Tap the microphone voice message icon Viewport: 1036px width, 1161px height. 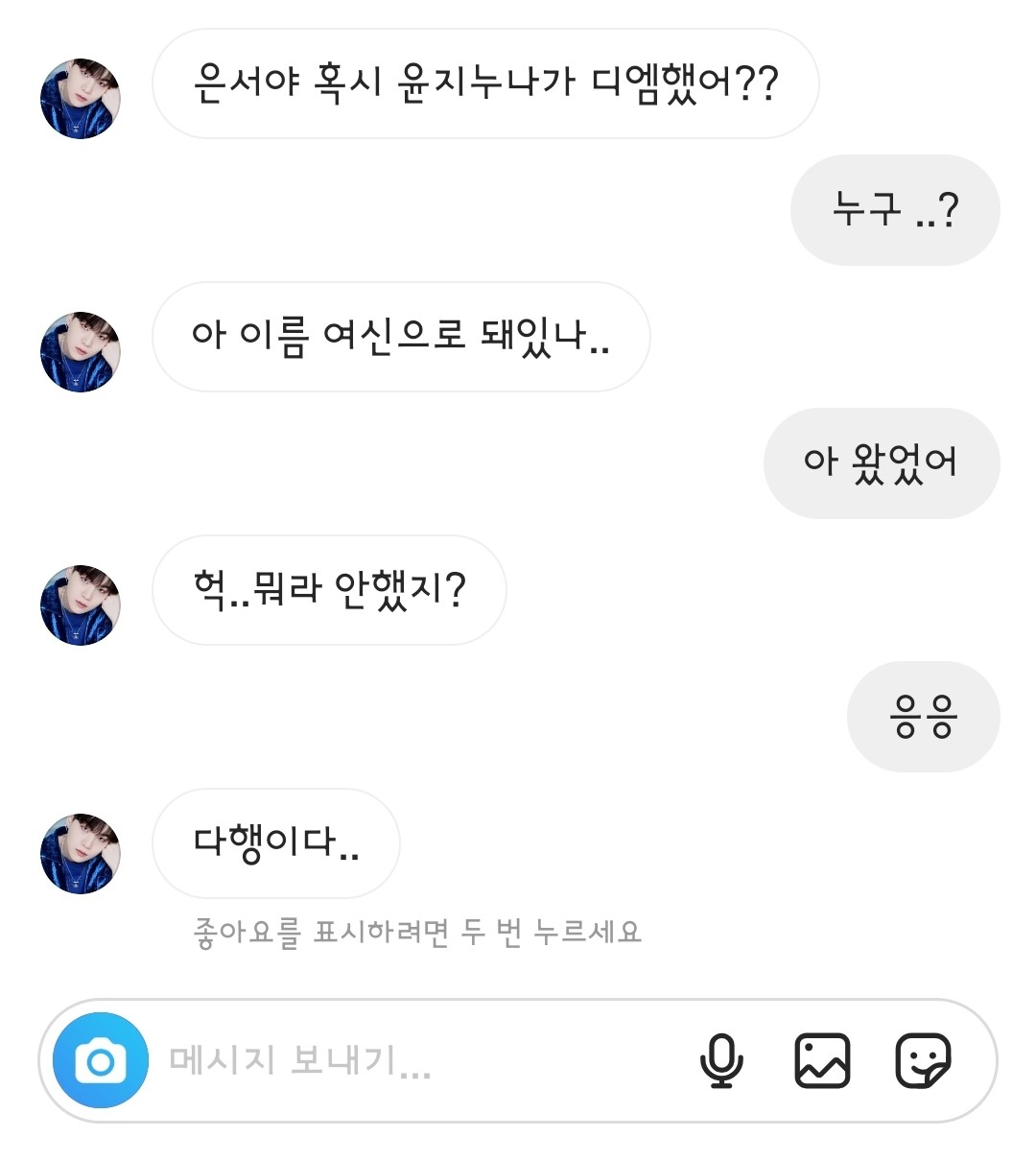point(721,1060)
